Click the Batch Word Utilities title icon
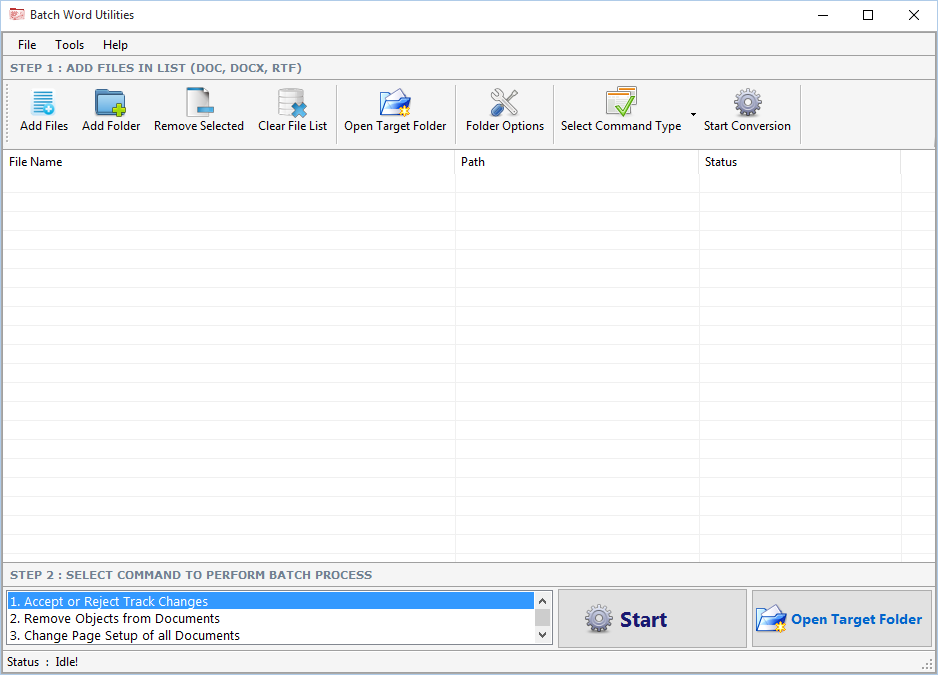The height and width of the screenshot is (675, 938). tap(17, 14)
